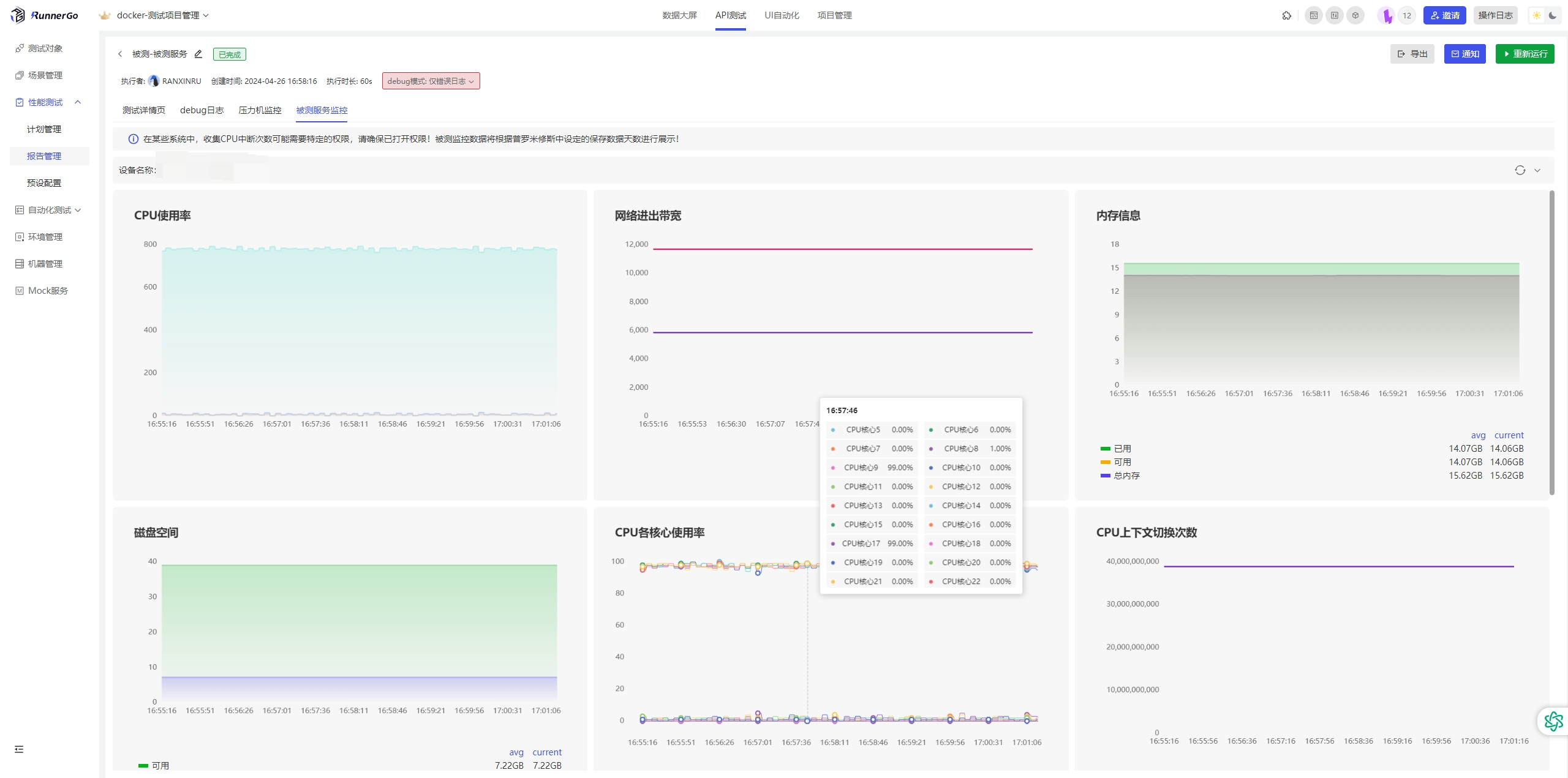The height and width of the screenshot is (778, 1568).
Task: Open 报告管理 in the sidebar
Action: point(44,156)
